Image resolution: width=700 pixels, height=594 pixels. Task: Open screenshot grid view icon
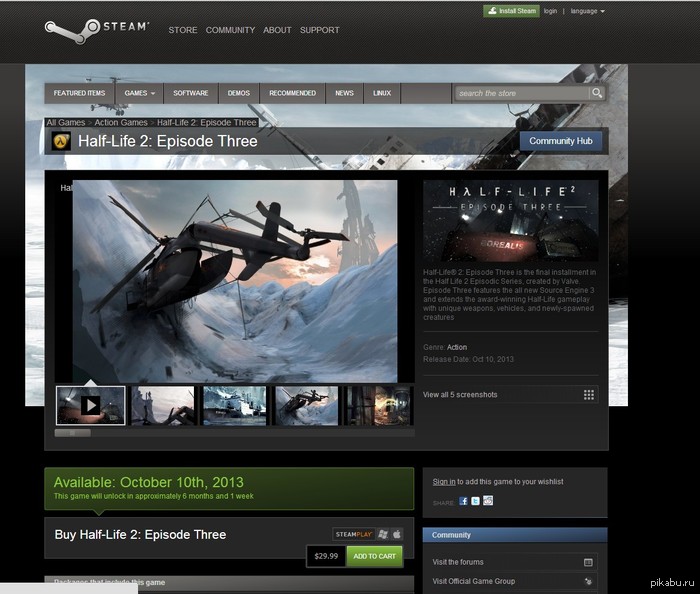click(x=588, y=395)
